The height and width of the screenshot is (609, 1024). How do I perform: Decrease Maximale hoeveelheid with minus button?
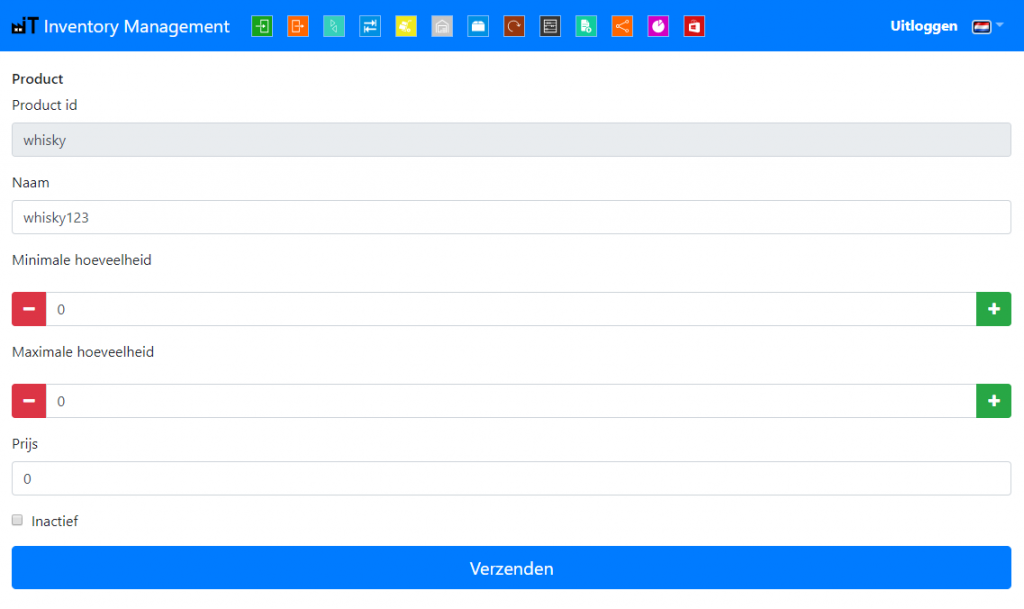29,401
